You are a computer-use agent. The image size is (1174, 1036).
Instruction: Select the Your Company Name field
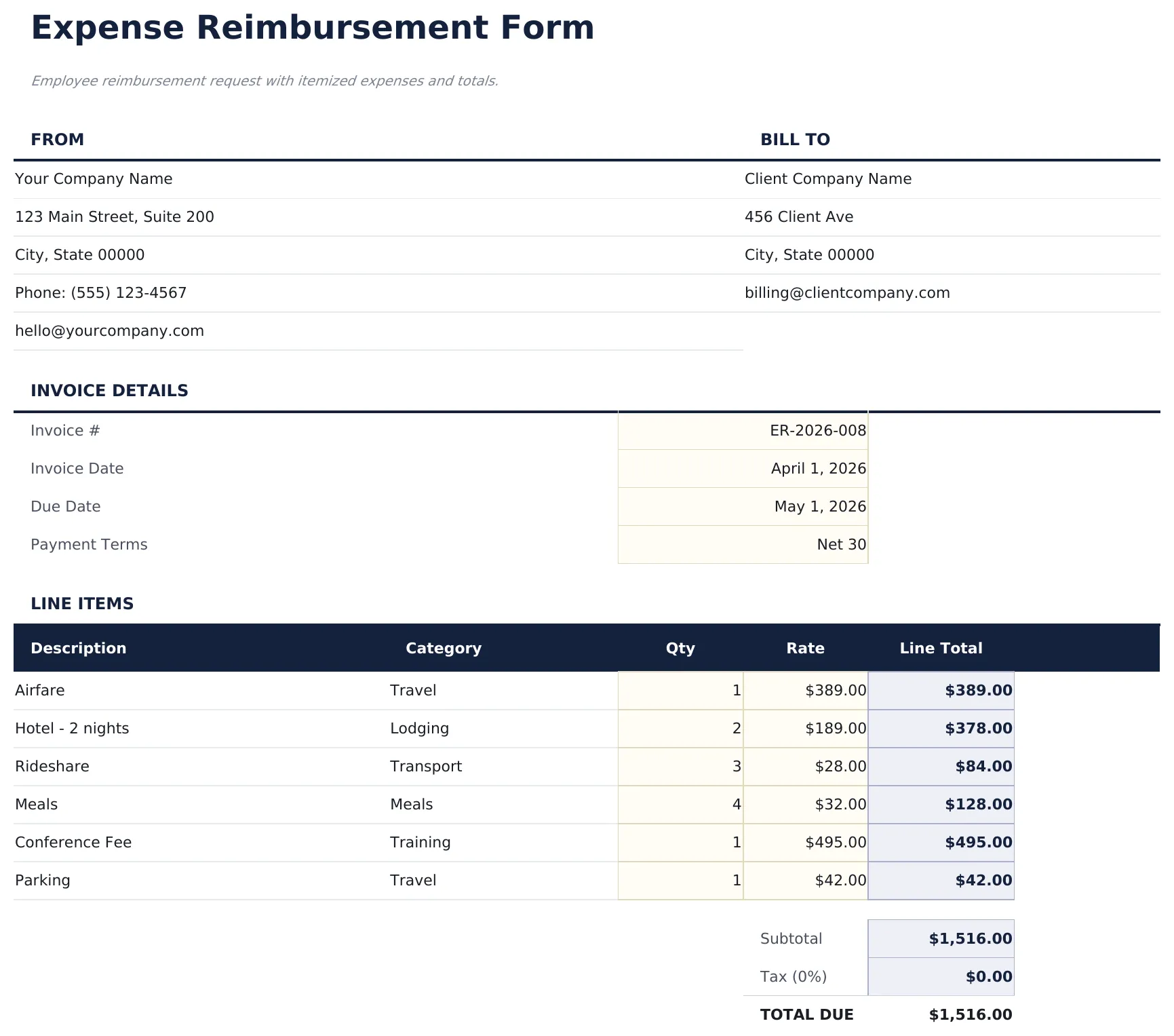click(x=93, y=178)
